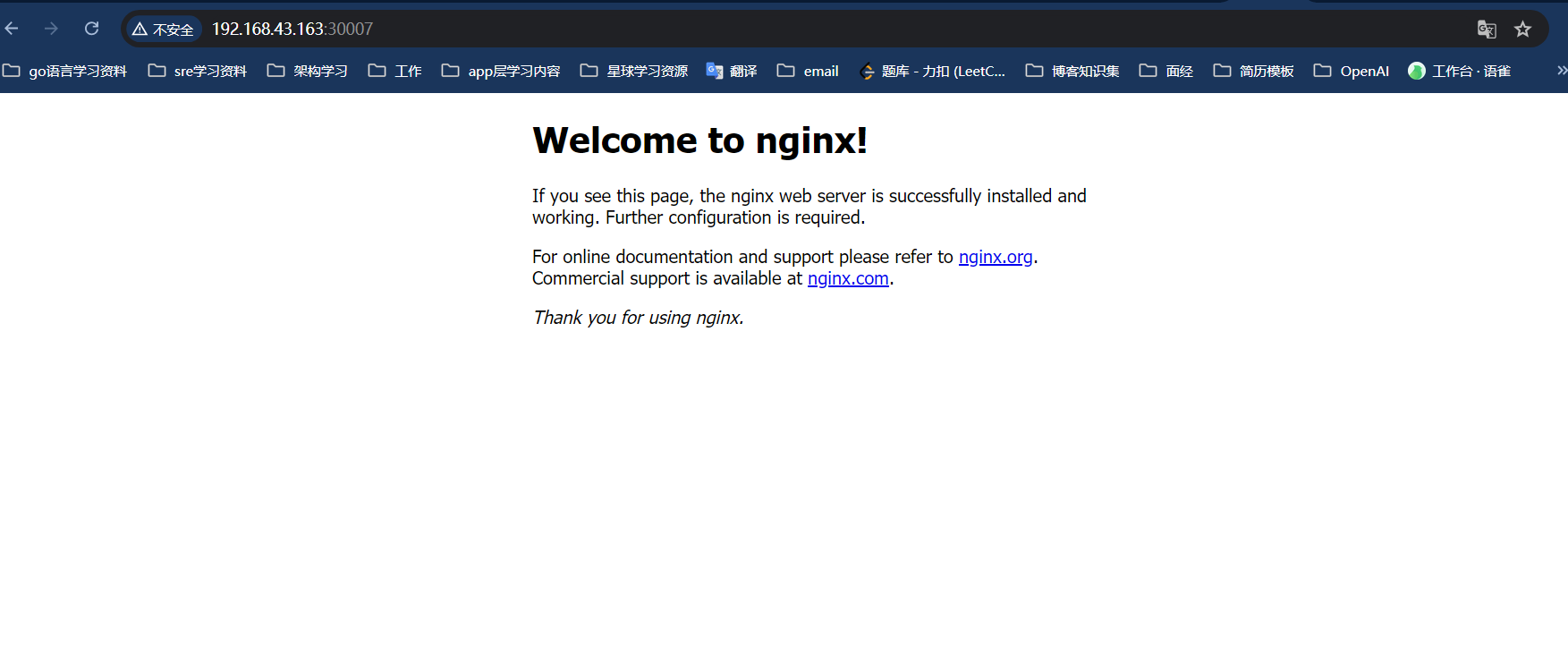Open the 不安全 site security warning
Image resolution: width=1568 pixels, height=655 pixels.
pyautogui.click(x=163, y=30)
